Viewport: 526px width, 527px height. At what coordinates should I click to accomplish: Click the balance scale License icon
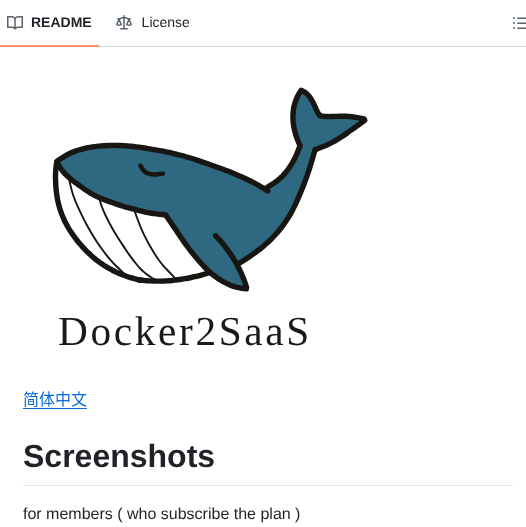pyautogui.click(x=124, y=23)
